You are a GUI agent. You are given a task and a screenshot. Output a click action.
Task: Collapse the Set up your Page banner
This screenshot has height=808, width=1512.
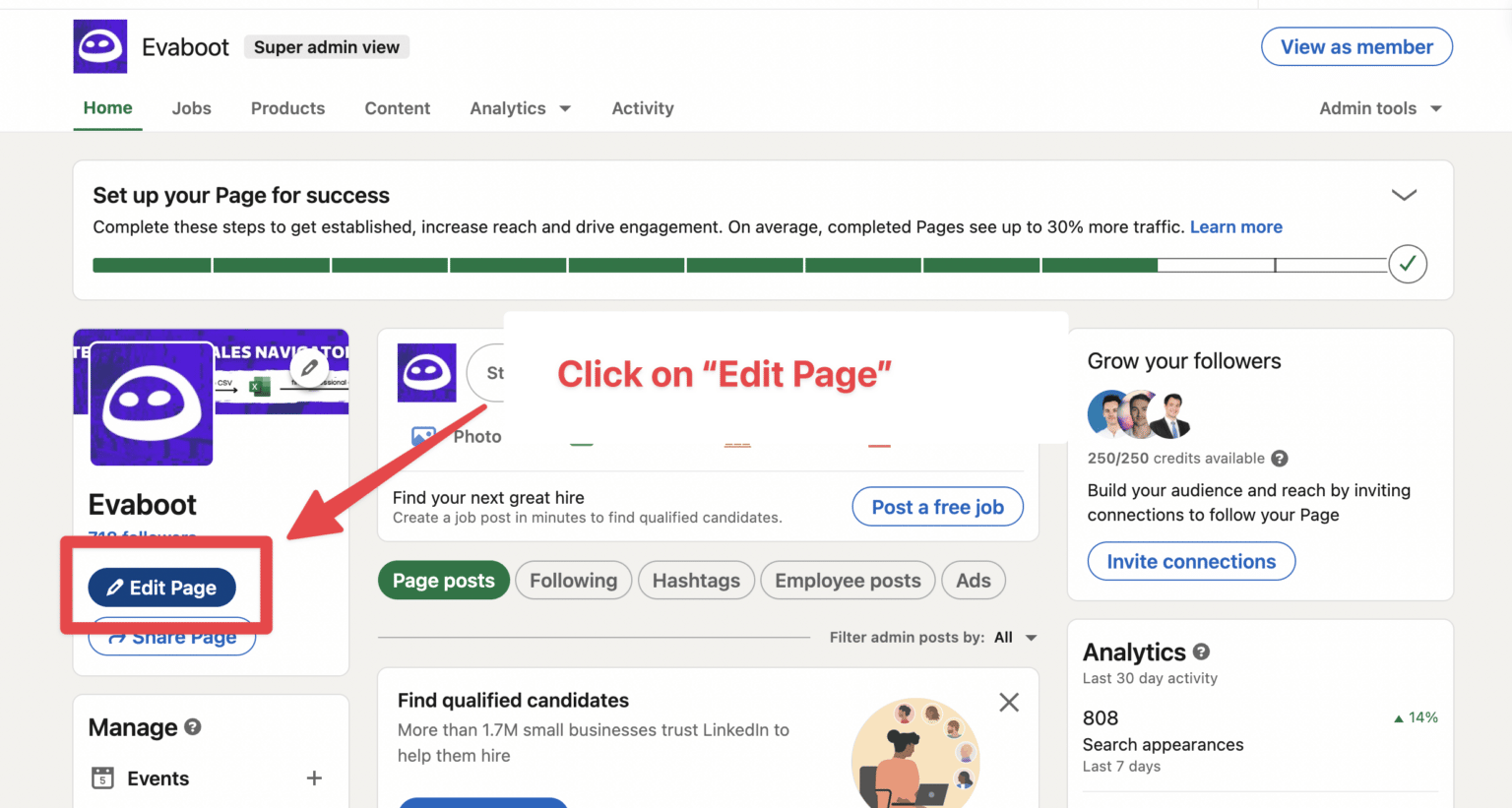click(1404, 195)
